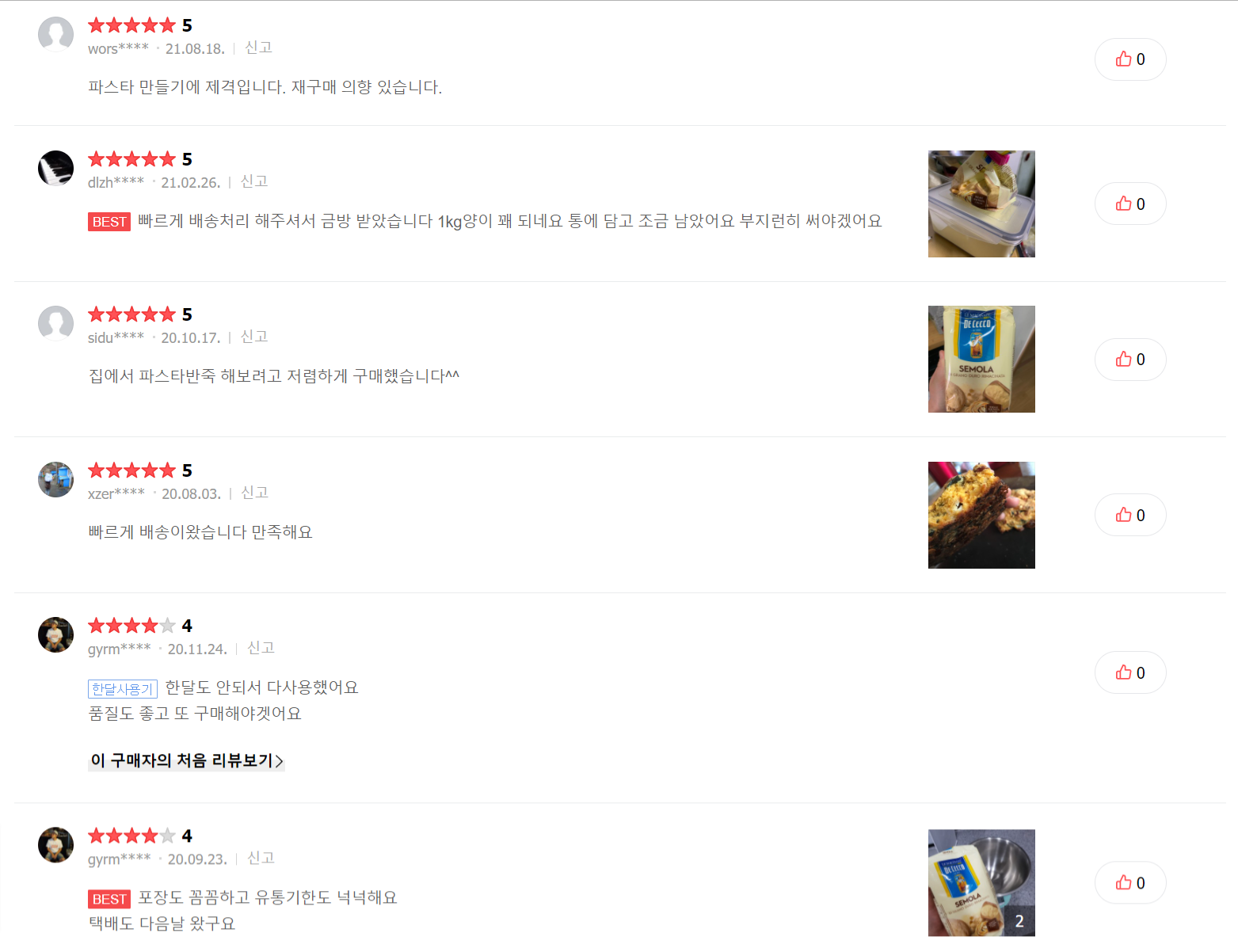The height and width of the screenshot is (952, 1238).
Task: Report the dlzh**** review via 신고
Action: (x=254, y=181)
